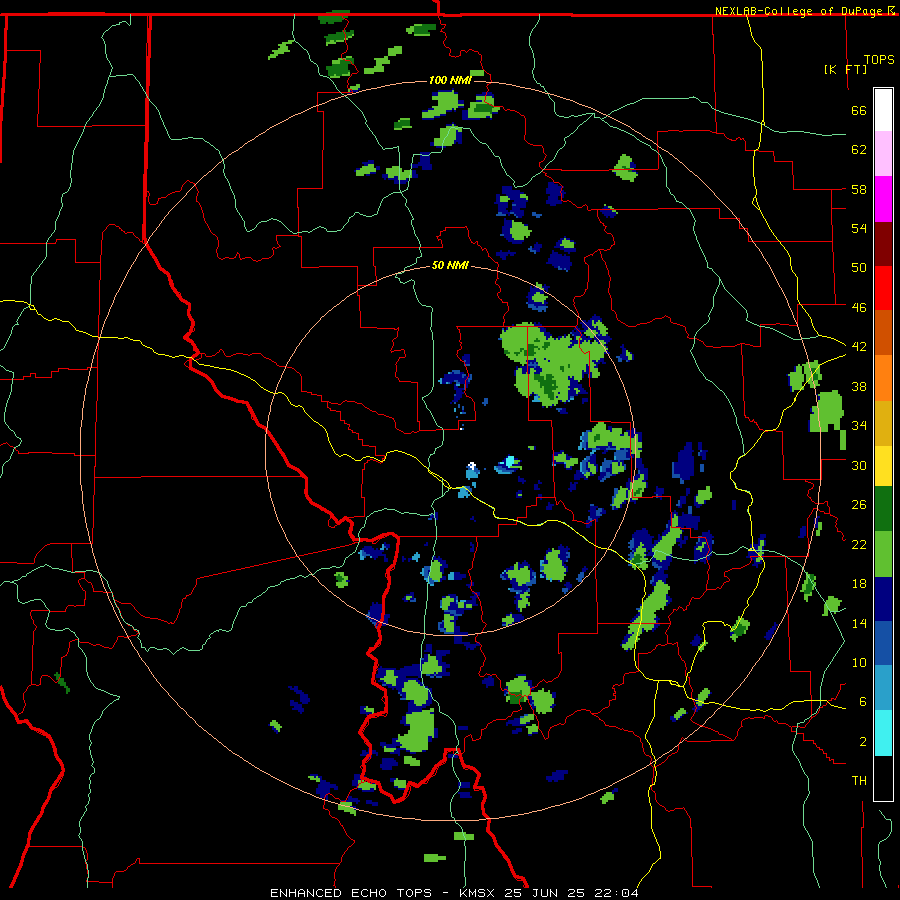
Task: Click the "50 NMI" range ring label
Action: [450, 266]
